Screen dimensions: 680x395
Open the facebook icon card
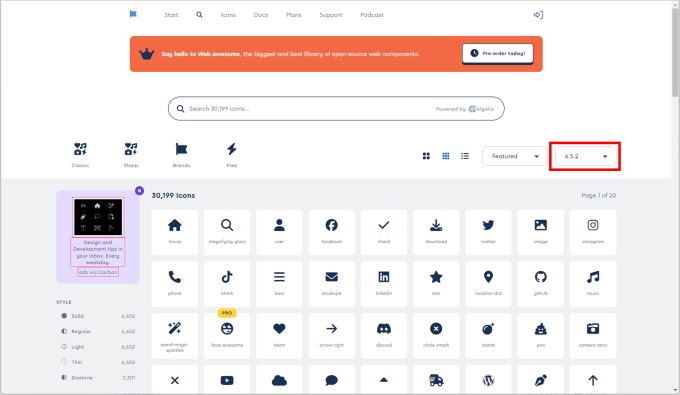pyautogui.click(x=331, y=232)
